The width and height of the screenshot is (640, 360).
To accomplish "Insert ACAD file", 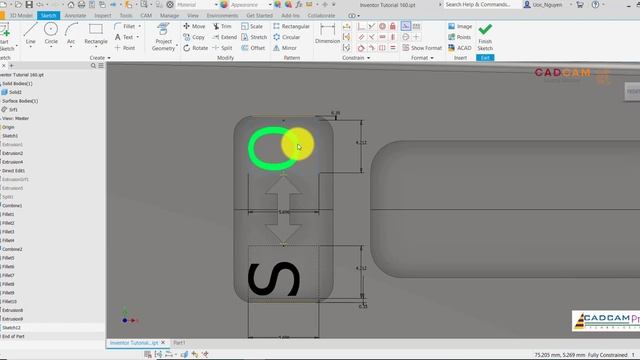I will pos(460,48).
